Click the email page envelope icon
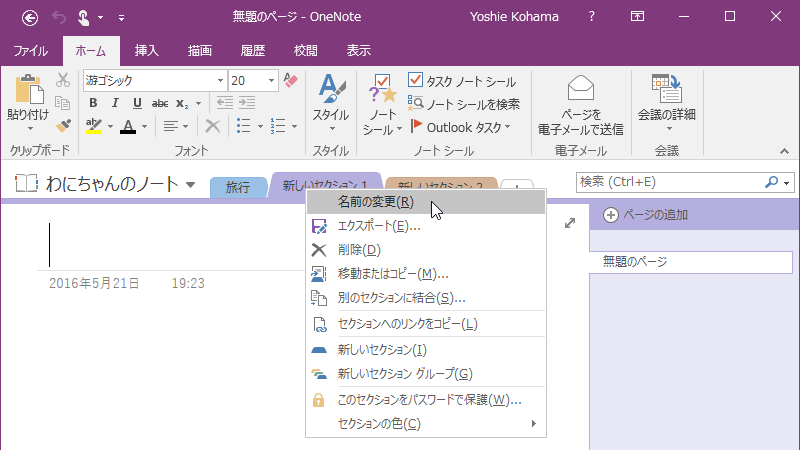The height and width of the screenshot is (450, 800). click(580, 91)
